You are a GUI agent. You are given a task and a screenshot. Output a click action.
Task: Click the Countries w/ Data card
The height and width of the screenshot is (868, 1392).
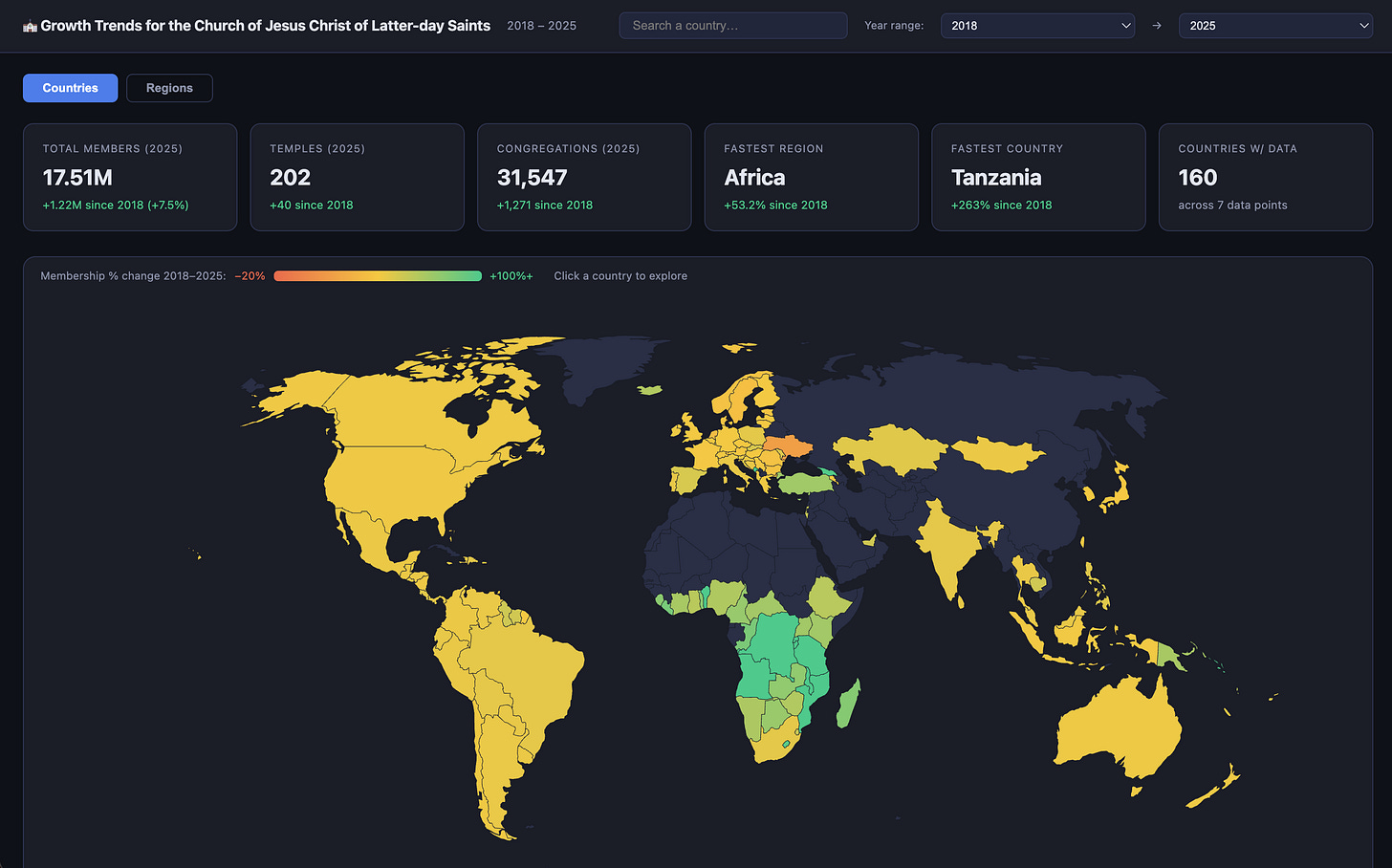[x=1266, y=177]
